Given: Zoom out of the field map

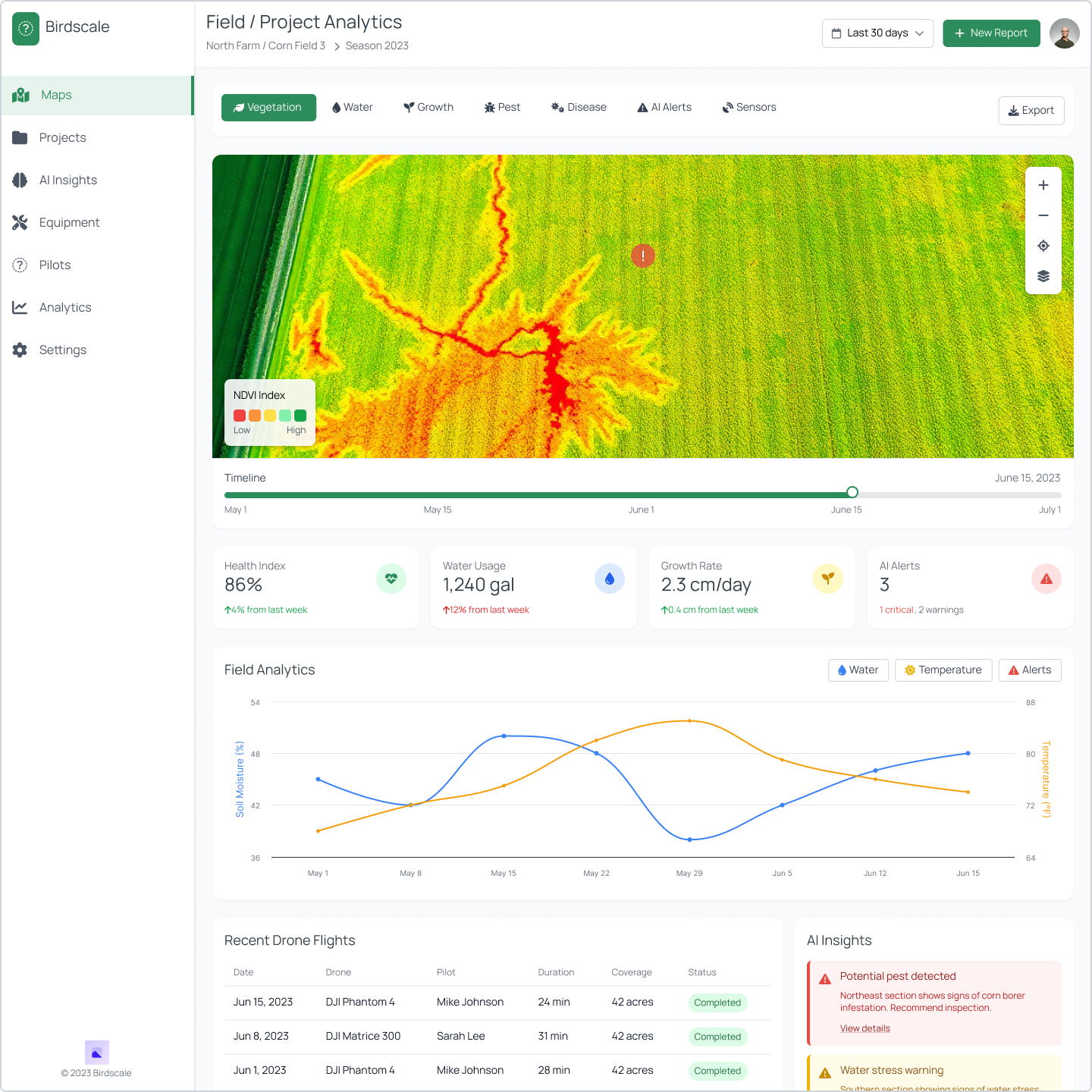Looking at the screenshot, I should 1043,215.
